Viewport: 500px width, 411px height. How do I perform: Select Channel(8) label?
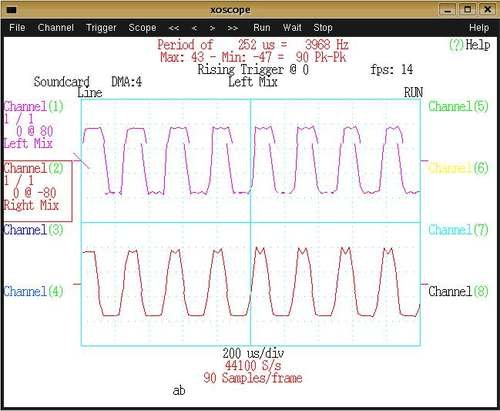(x=458, y=291)
